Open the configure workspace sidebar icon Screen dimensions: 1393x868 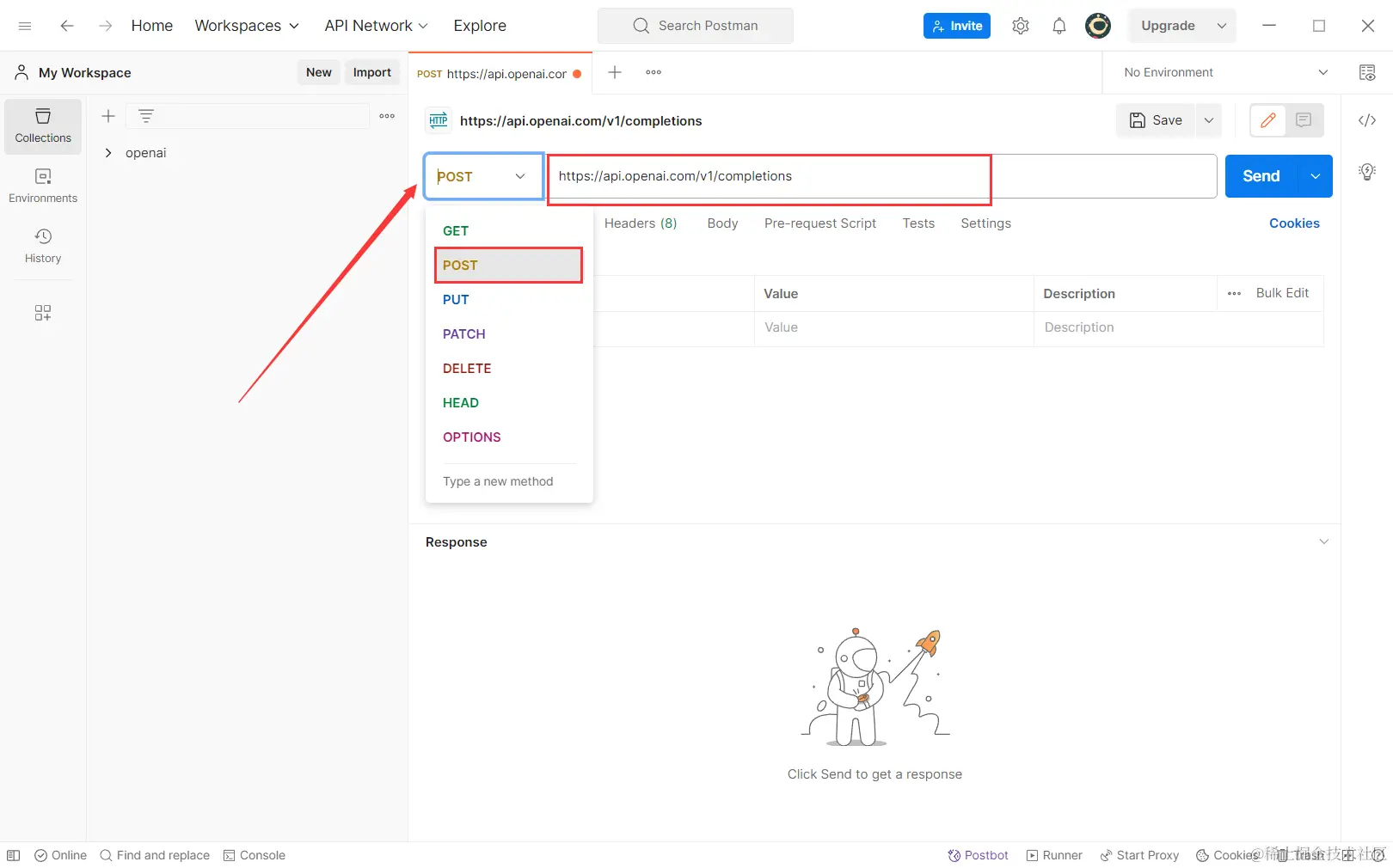(43, 313)
